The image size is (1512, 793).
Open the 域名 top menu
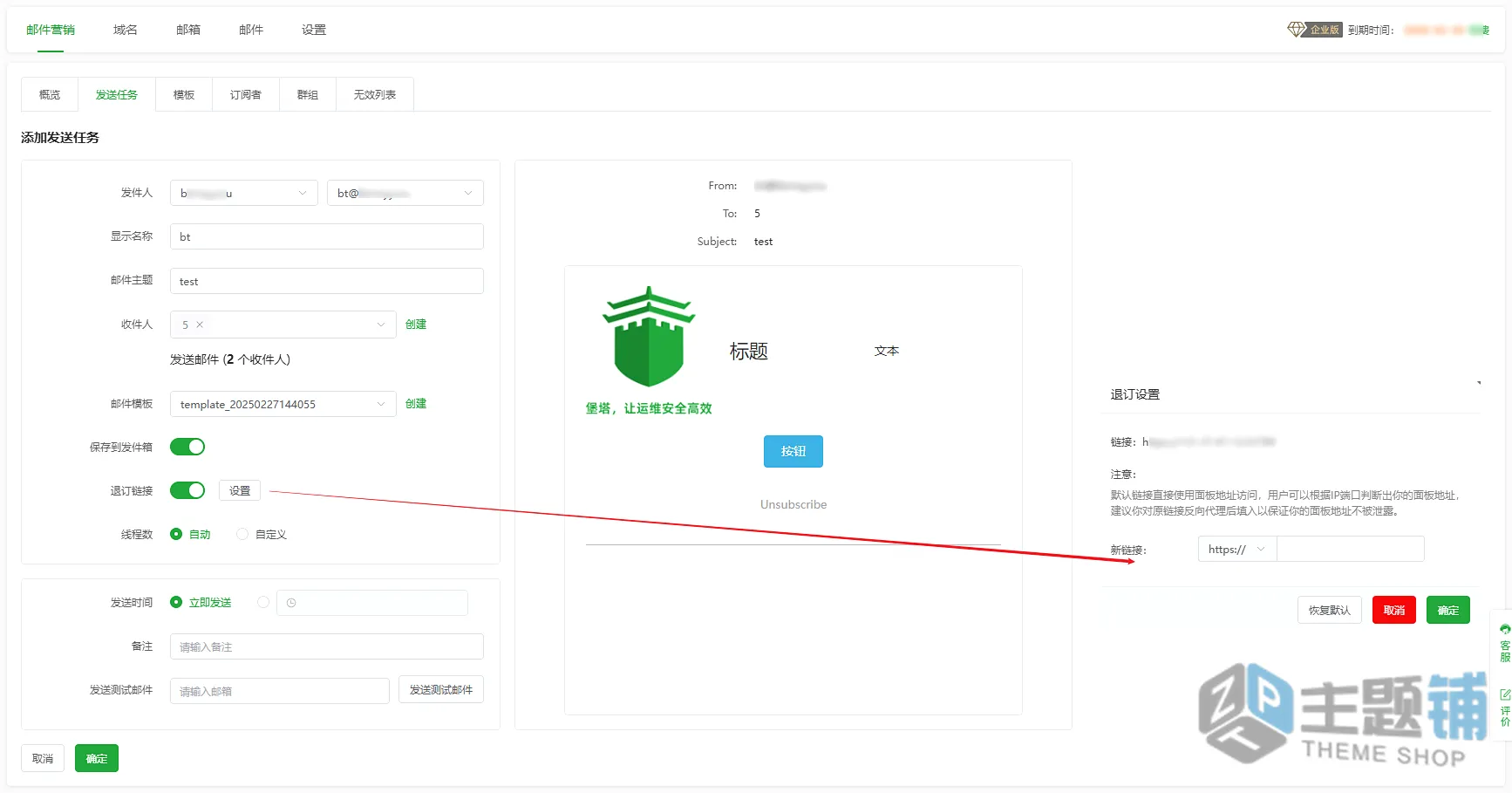click(x=126, y=30)
